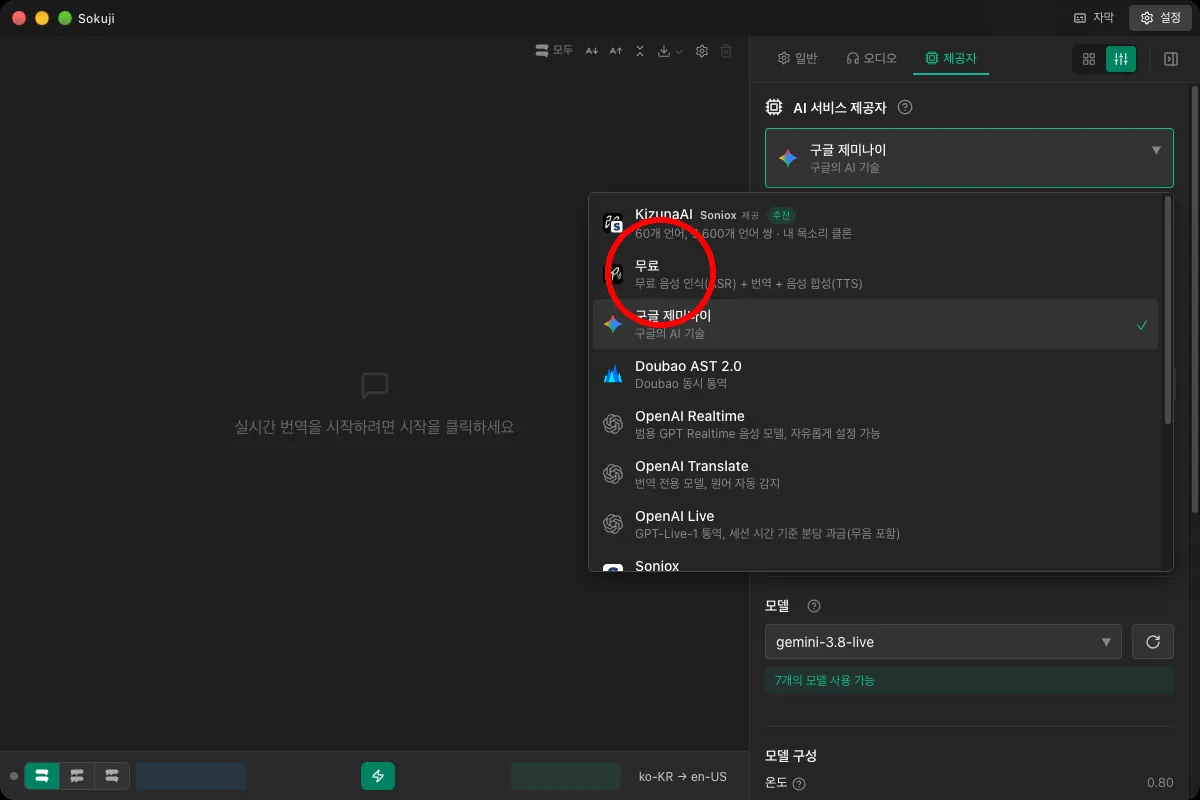Select advanced sliders view mode icon
The height and width of the screenshot is (800, 1200).
(1121, 60)
